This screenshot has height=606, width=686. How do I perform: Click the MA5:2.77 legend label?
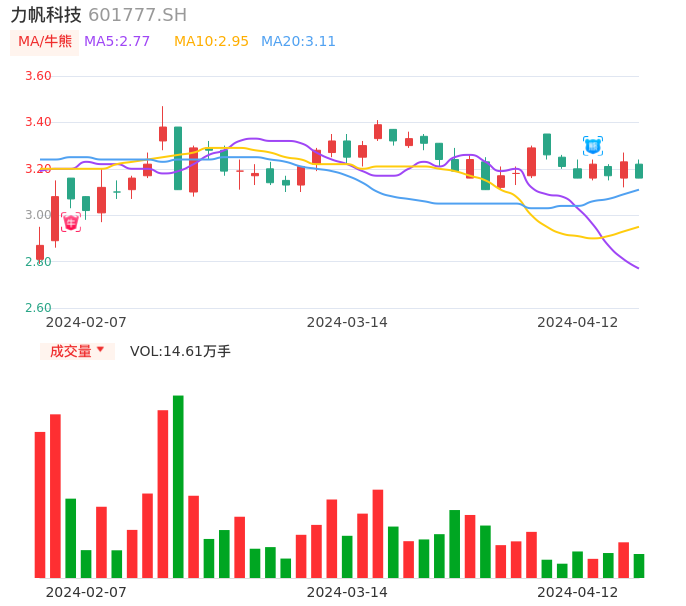[117, 42]
